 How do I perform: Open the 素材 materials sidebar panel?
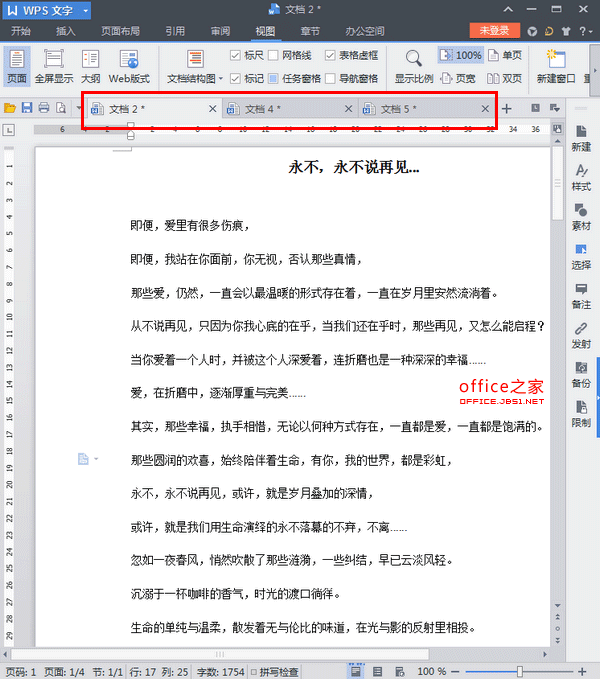581,216
